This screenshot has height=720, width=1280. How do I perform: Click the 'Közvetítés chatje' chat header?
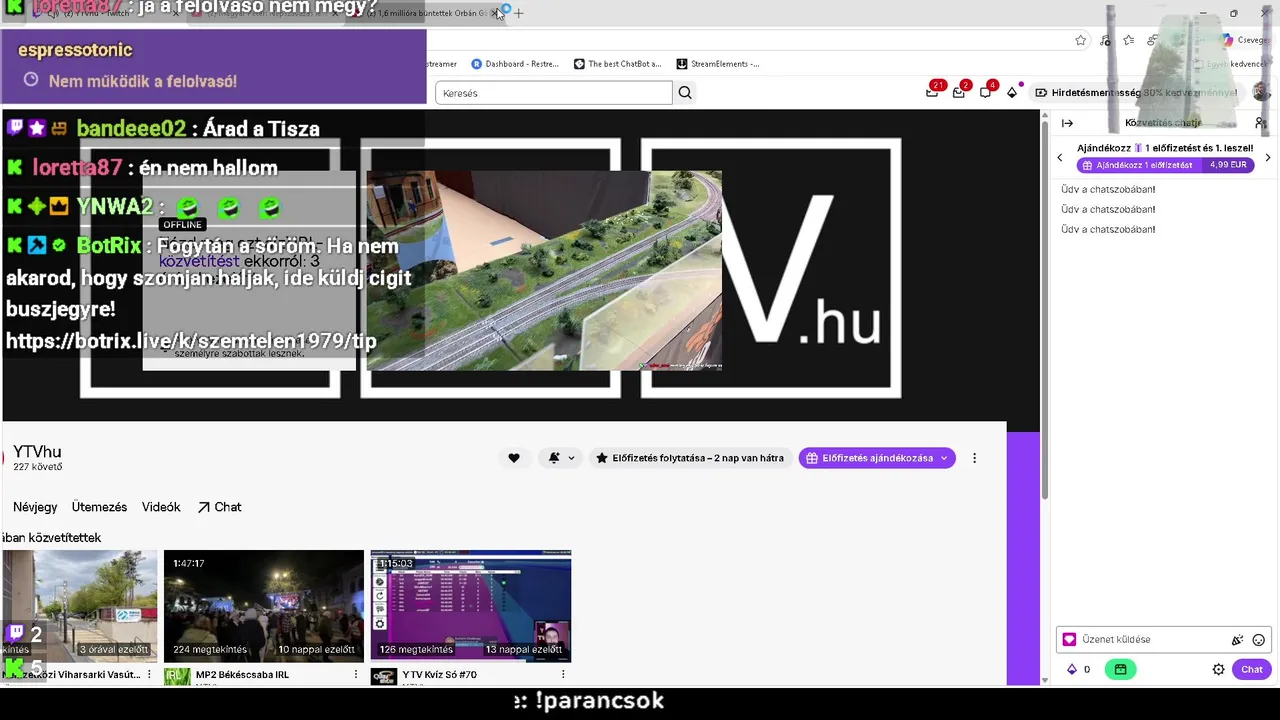click(1163, 123)
